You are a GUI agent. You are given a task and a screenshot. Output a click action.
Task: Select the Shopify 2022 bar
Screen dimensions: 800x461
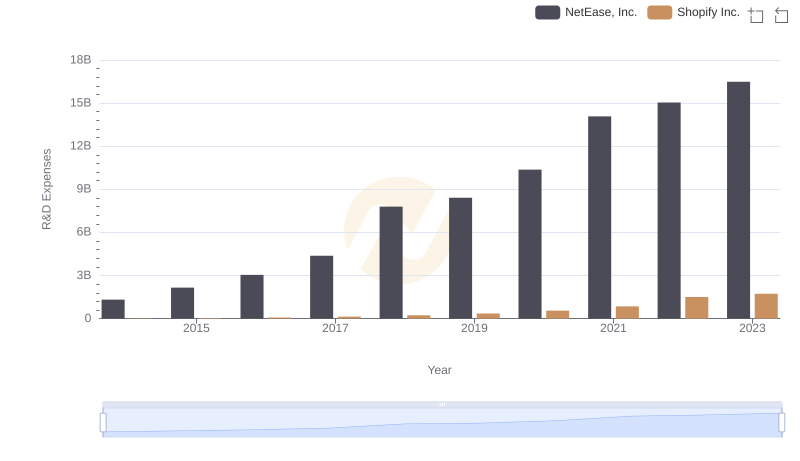(x=697, y=308)
